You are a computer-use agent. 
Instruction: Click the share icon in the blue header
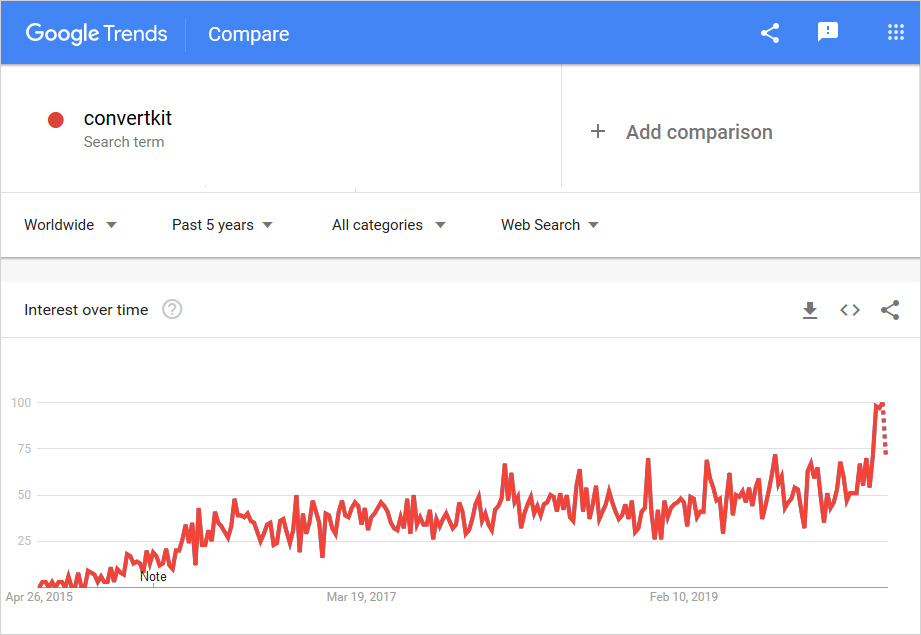[770, 33]
